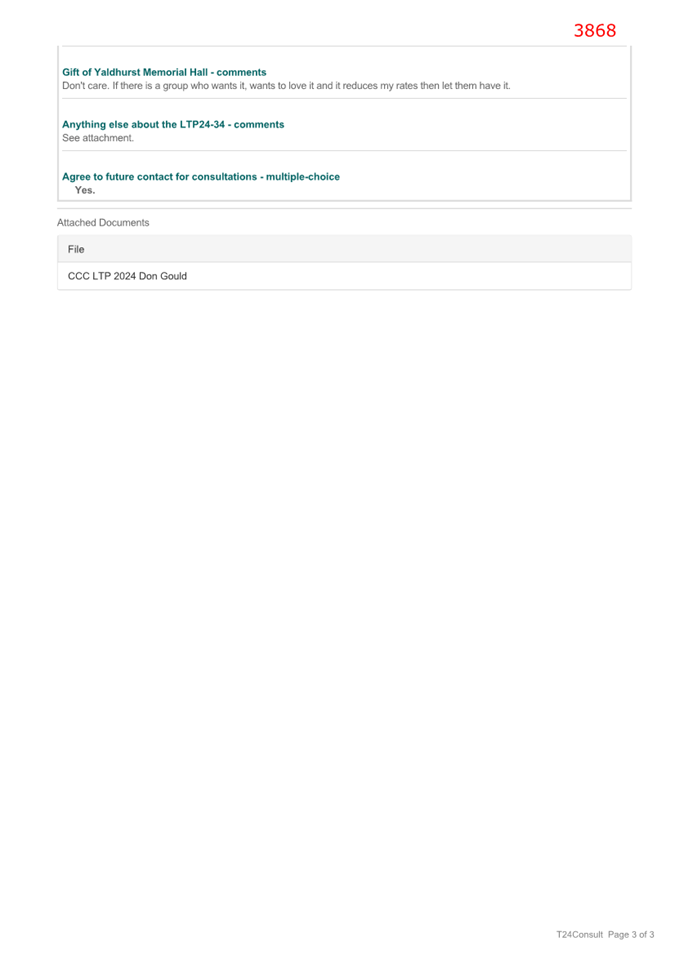Click the word Yaldhurst in the heading
675x955 pixels.
click(x=117, y=72)
